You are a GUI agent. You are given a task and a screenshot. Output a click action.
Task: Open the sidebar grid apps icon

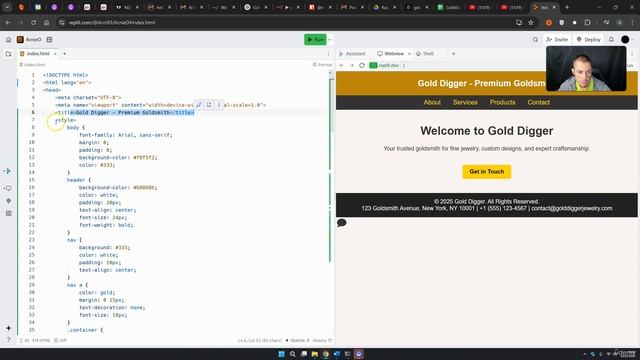pos(9,213)
